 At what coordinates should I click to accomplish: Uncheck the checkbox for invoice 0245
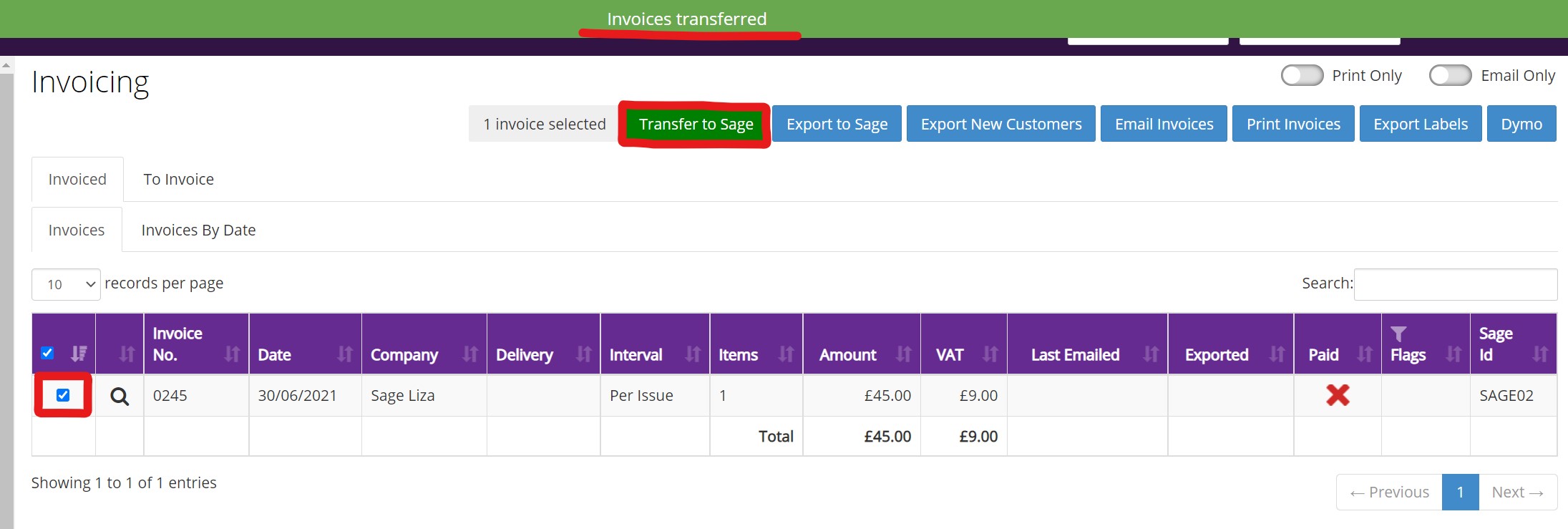(63, 395)
